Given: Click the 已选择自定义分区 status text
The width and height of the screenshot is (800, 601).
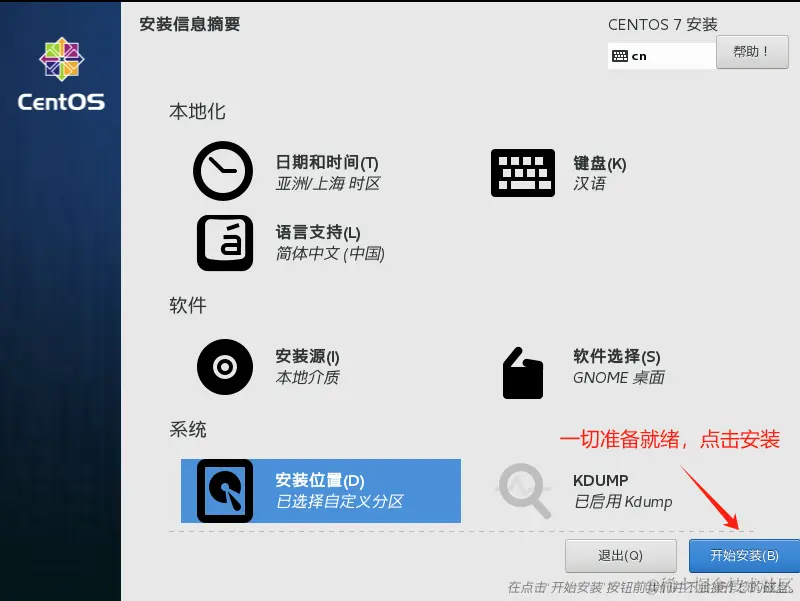Looking at the screenshot, I should coord(339,502).
